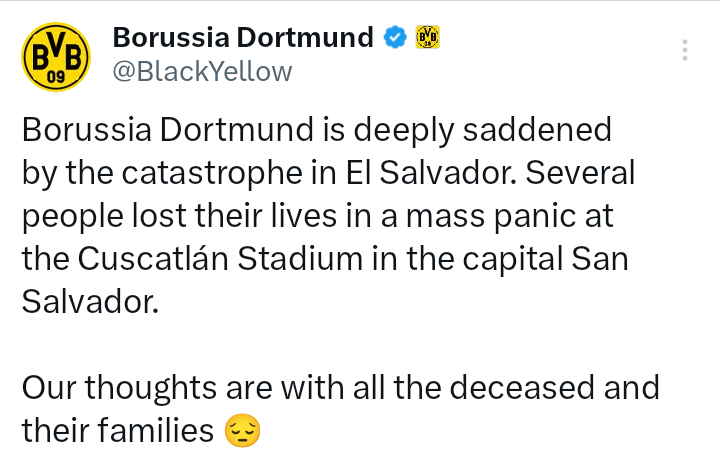The height and width of the screenshot is (469, 720).
Task: Open the Borussia Dortmund display name
Action: click(x=243, y=38)
